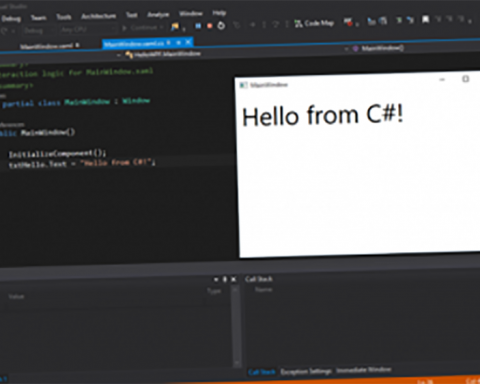
Task: Expand the arrow beside the red diagnostic icon
Action: click(357, 24)
